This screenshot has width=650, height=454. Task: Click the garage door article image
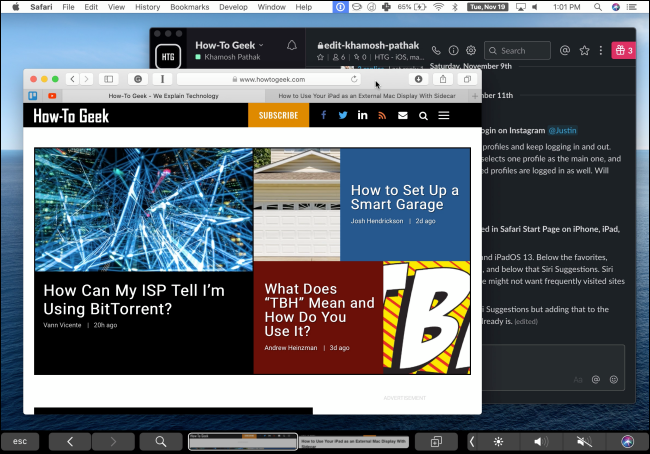297,205
